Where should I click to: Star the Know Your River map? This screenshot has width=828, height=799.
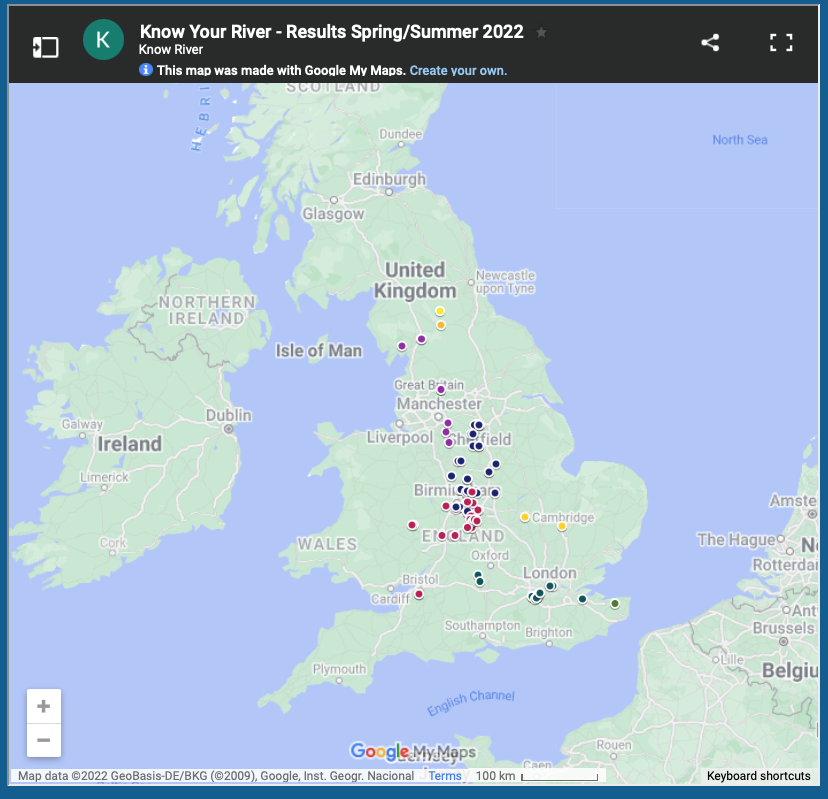click(541, 32)
